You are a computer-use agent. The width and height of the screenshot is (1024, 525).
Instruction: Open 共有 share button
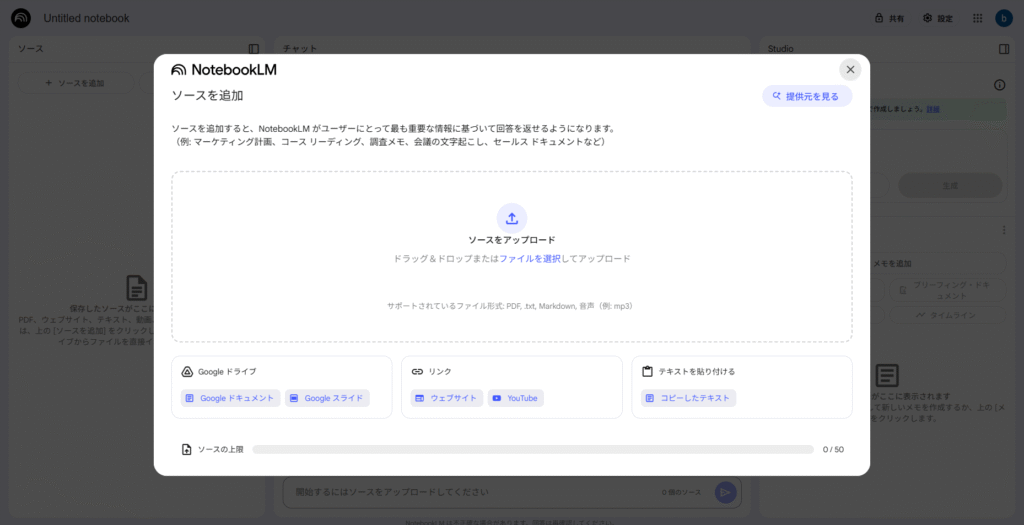click(x=889, y=18)
